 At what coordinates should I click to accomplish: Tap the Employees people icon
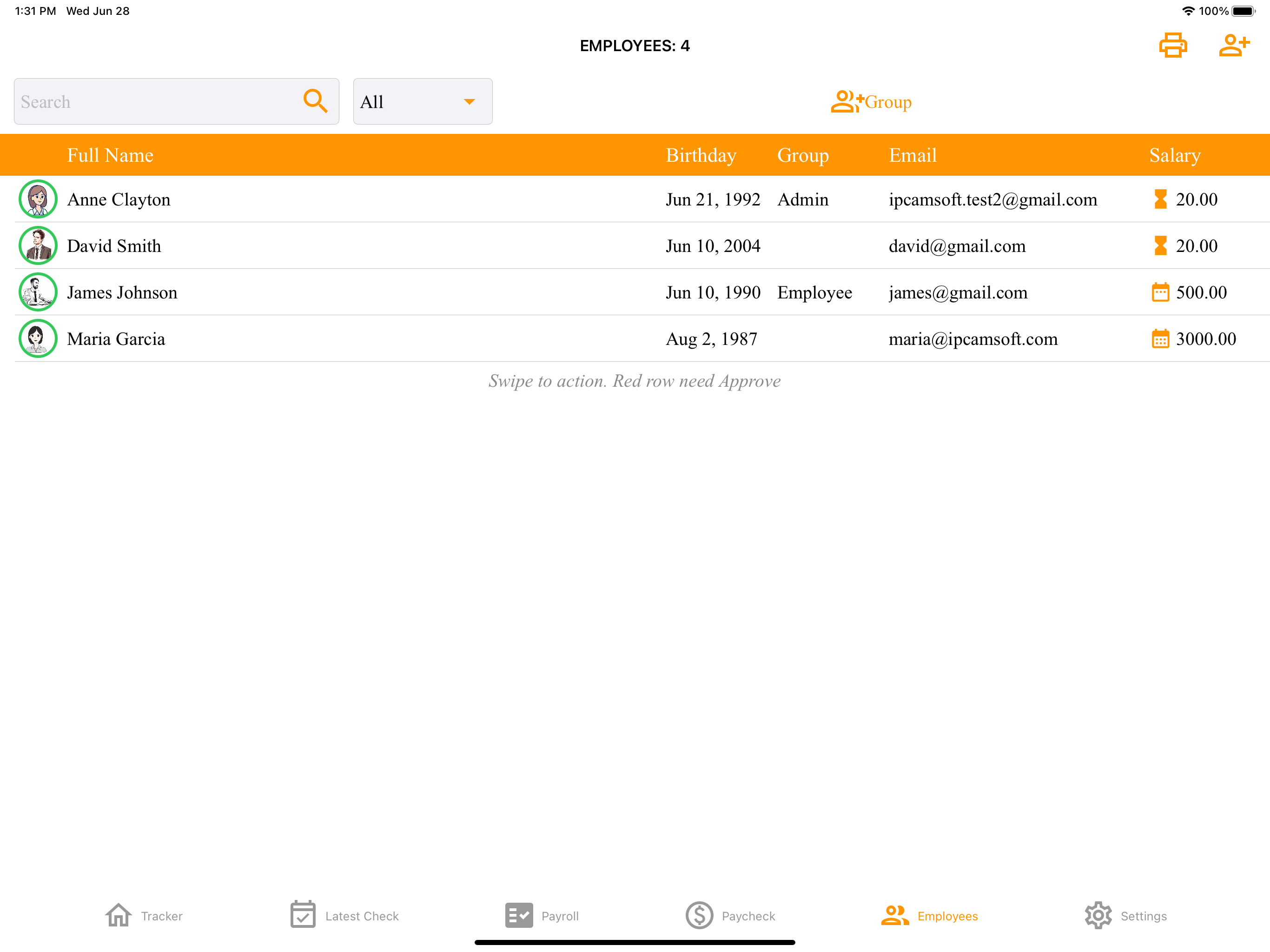pos(894,915)
